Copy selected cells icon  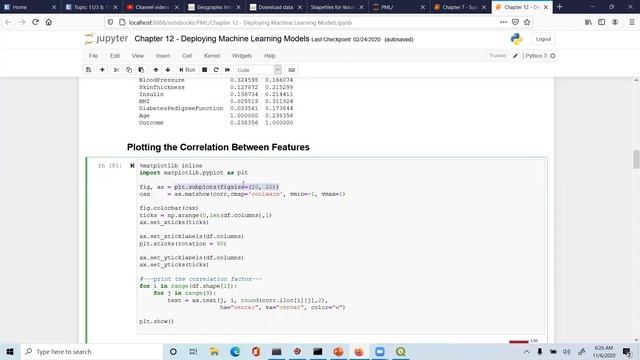(129, 70)
